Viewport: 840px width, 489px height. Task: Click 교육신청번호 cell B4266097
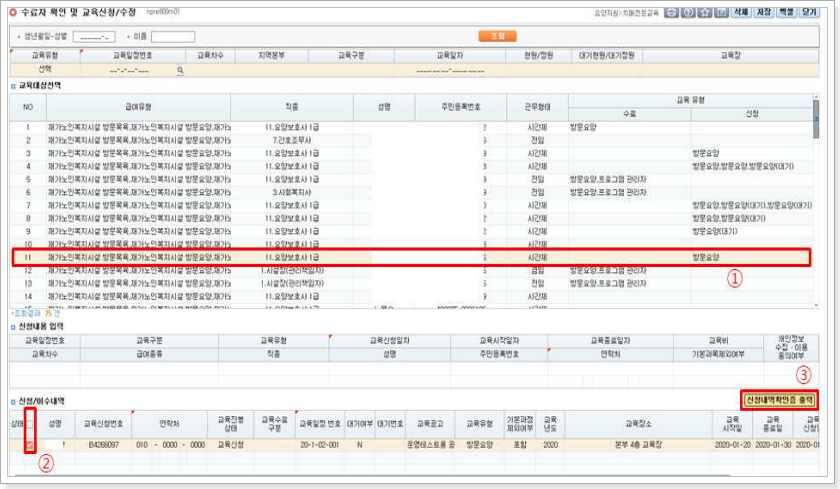tap(103, 445)
